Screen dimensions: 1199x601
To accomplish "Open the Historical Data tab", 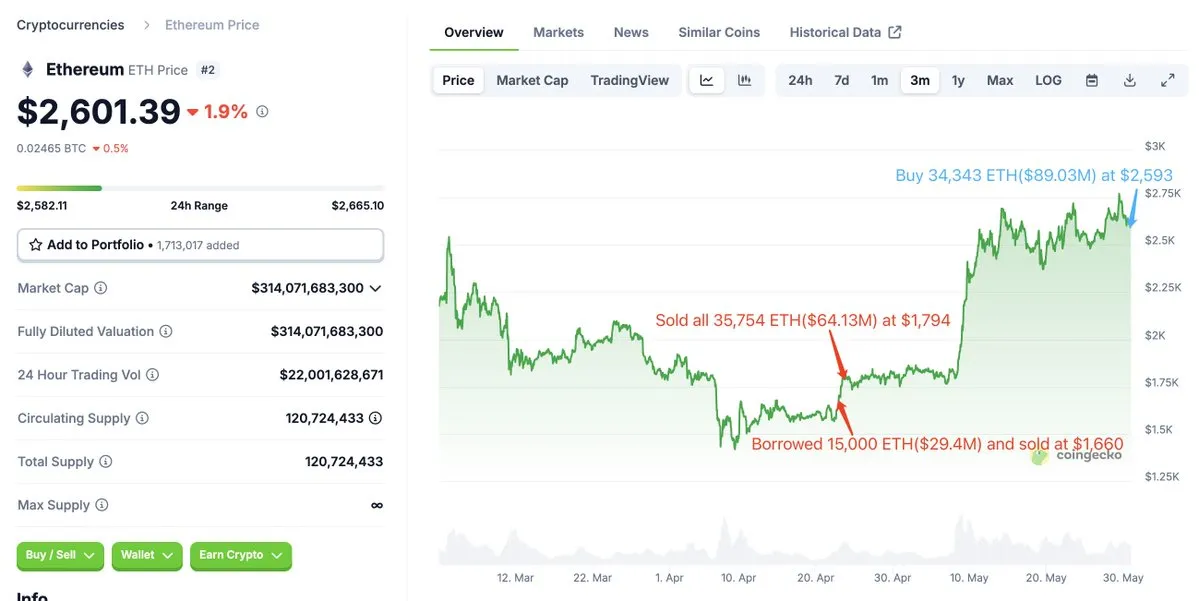I will coord(844,32).
